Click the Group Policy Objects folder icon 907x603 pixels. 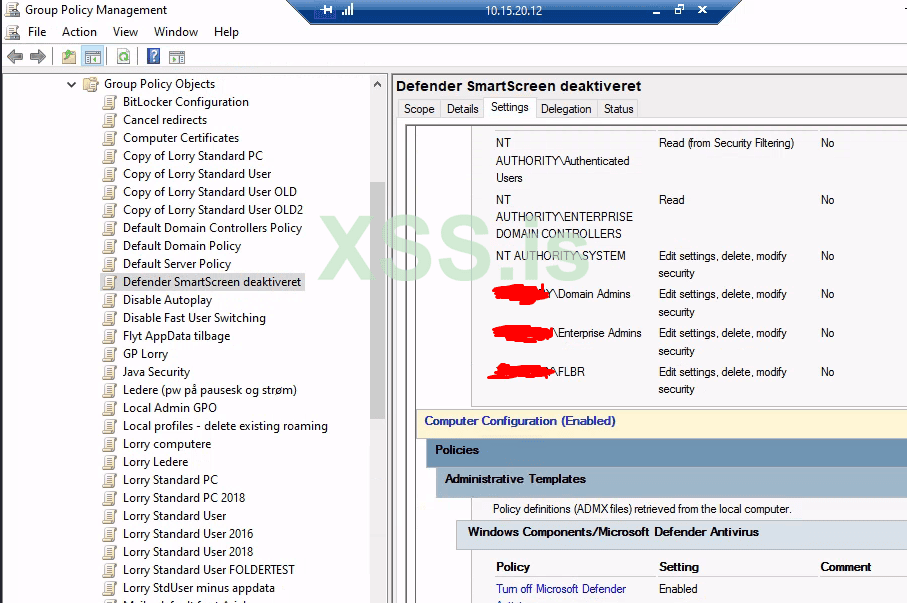(91, 84)
